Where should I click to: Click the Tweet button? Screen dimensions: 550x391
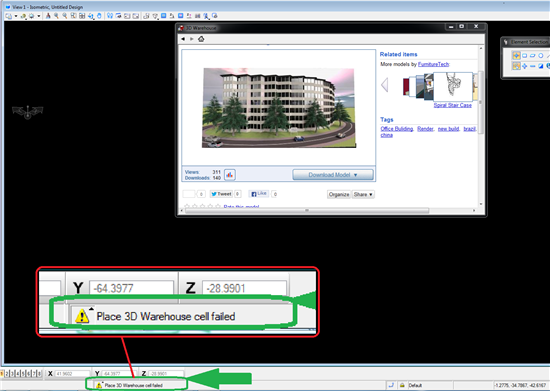click(221, 194)
